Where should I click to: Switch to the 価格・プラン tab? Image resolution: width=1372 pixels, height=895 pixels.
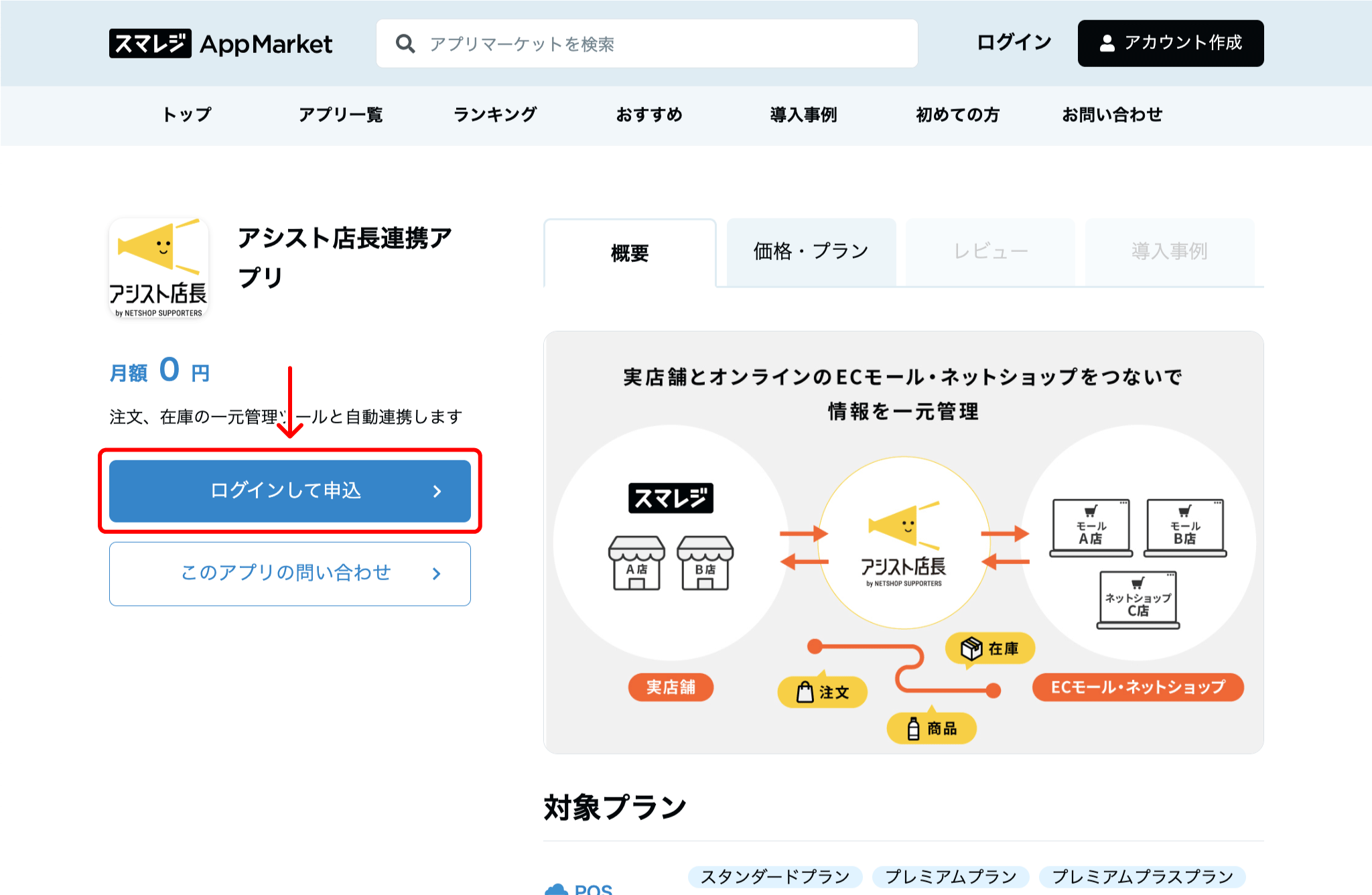coord(811,251)
